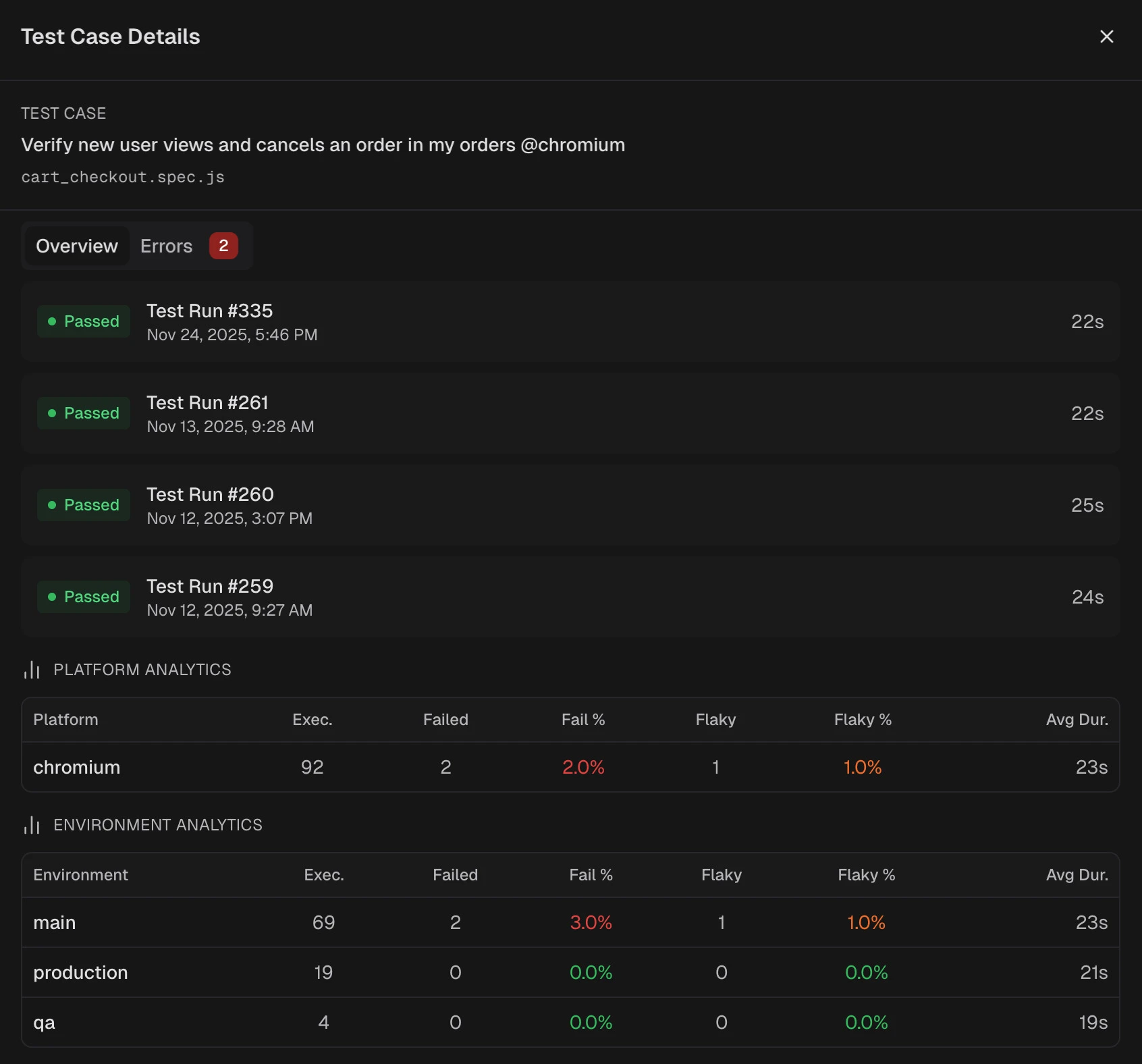Expand the chromium platform analytics row

(x=571, y=767)
